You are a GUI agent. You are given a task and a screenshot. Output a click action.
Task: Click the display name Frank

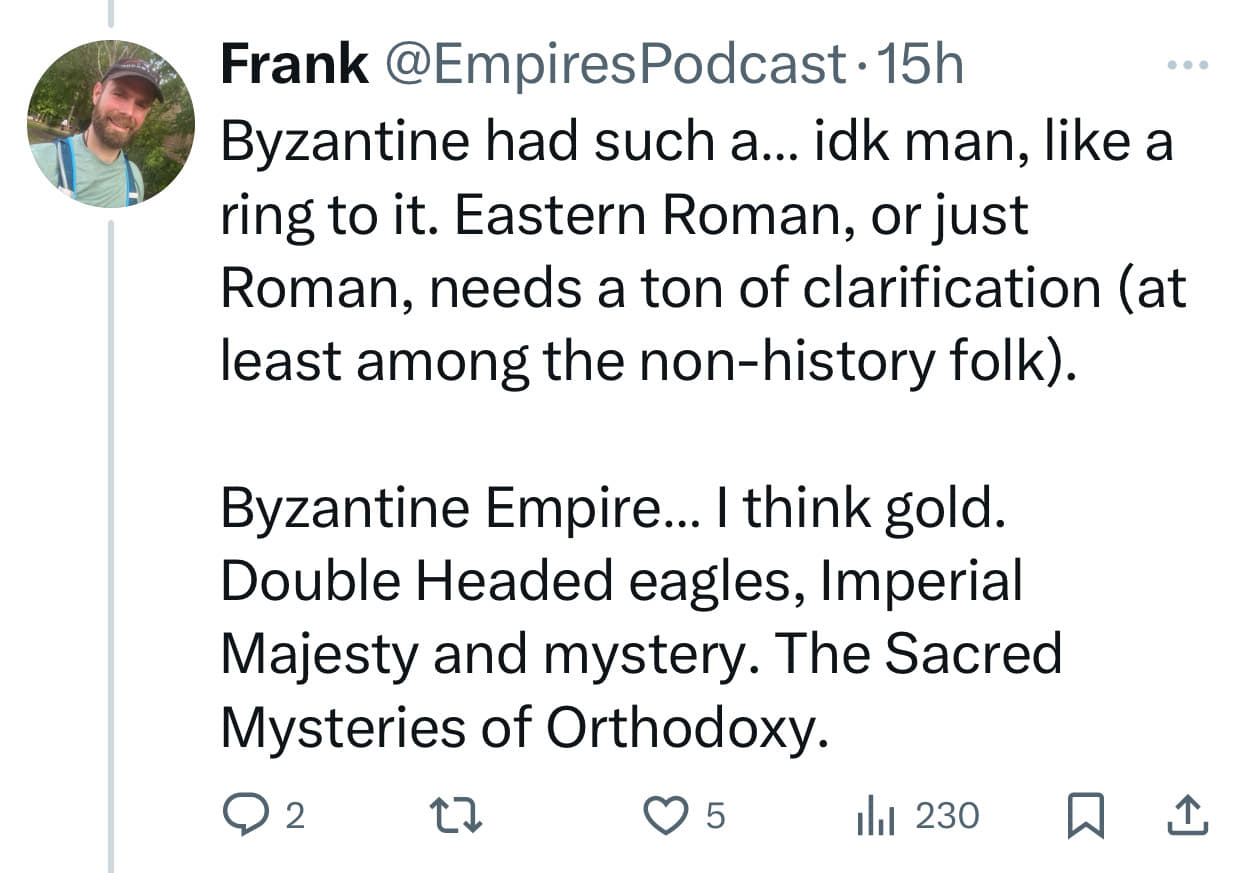(x=294, y=66)
